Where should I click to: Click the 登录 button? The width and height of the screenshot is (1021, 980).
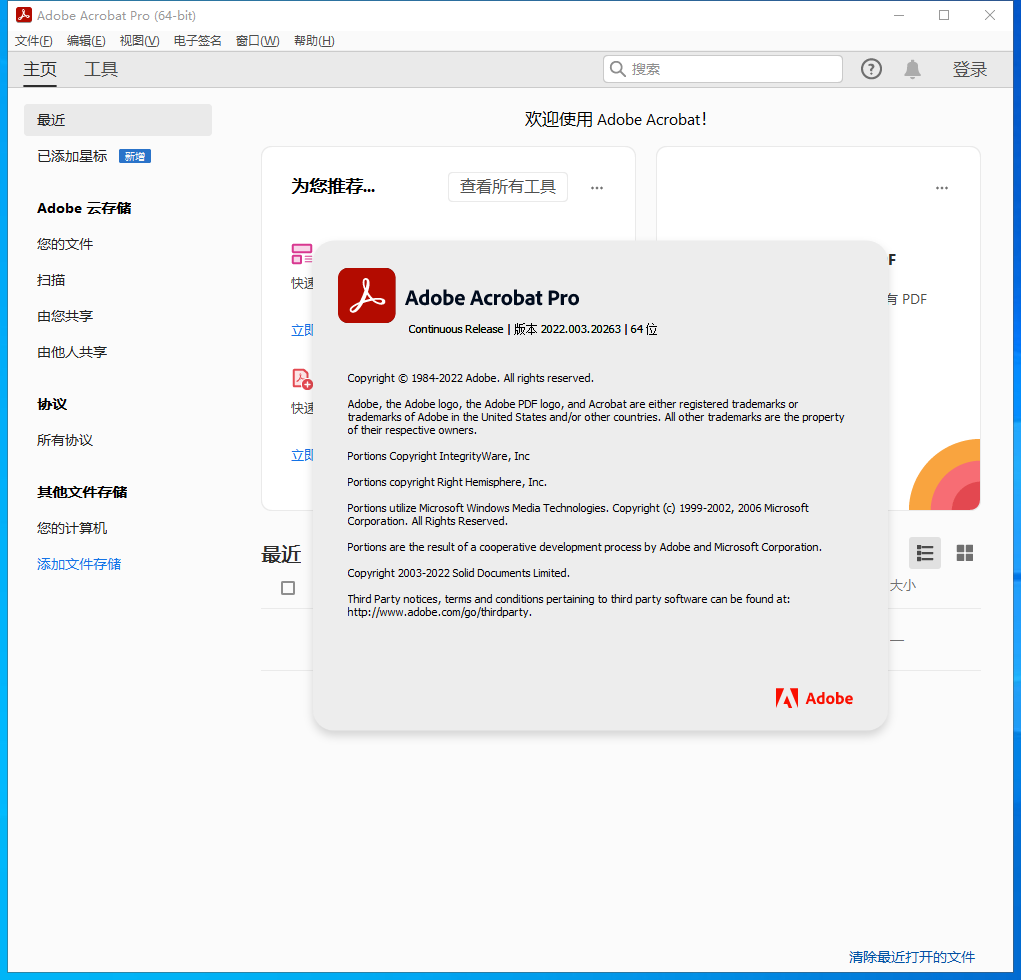[970, 69]
